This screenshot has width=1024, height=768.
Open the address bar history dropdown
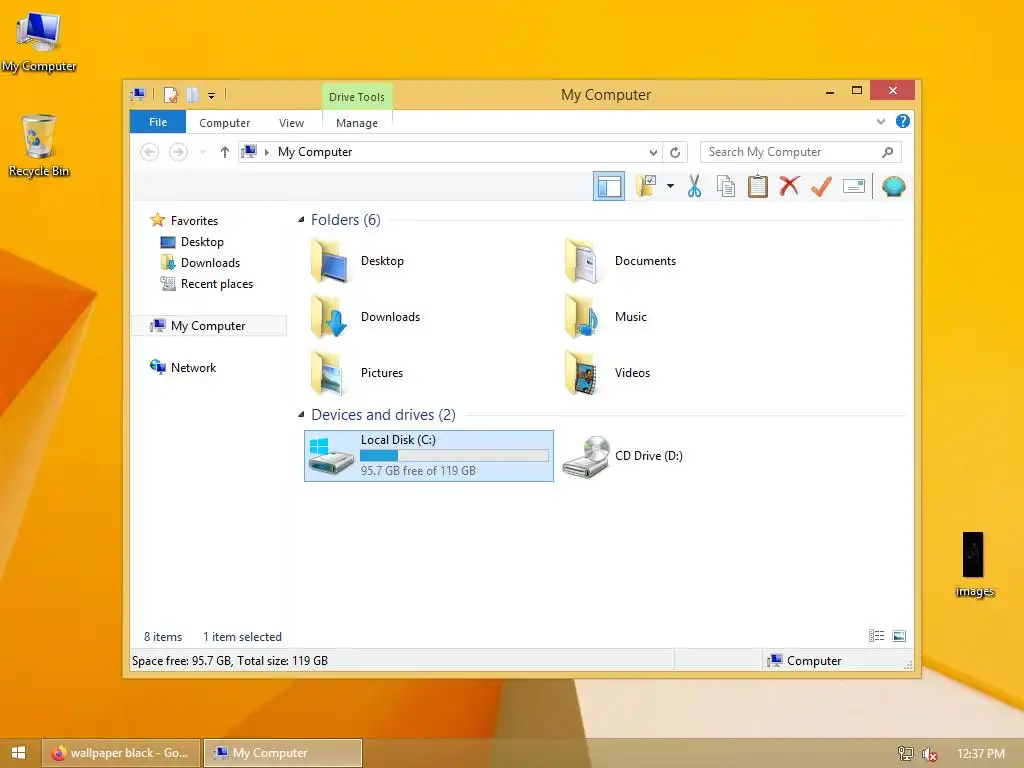tap(653, 153)
